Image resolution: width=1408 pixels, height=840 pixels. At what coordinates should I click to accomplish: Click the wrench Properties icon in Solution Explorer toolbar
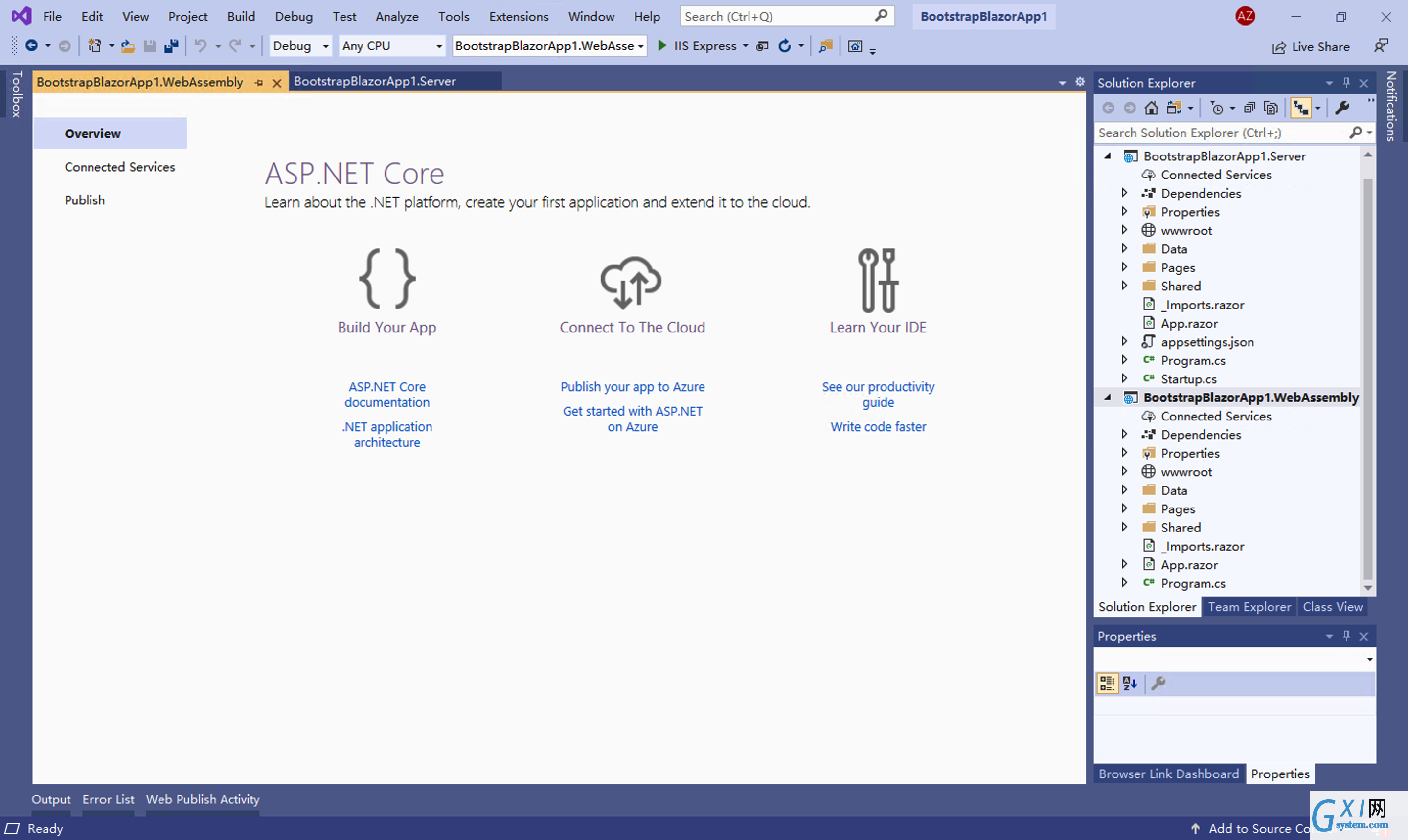pos(1342,108)
